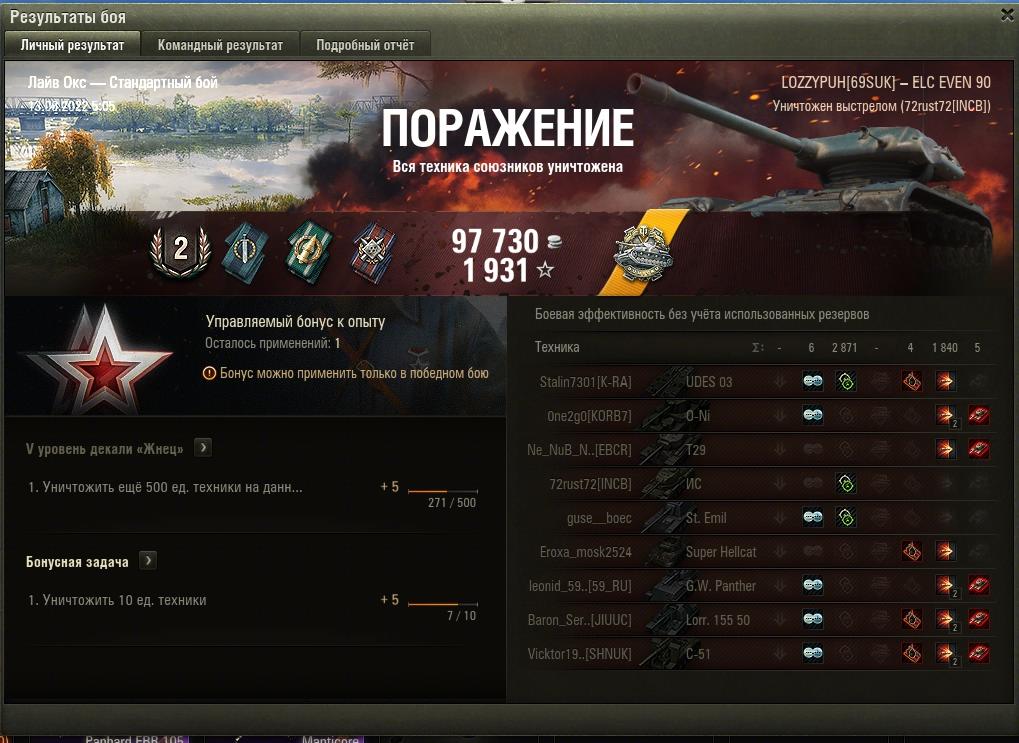Expand the Бонусная задача arrow
Image resolution: width=1019 pixels, height=743 pixels.
pyautogui.click(x=148, y=561)
